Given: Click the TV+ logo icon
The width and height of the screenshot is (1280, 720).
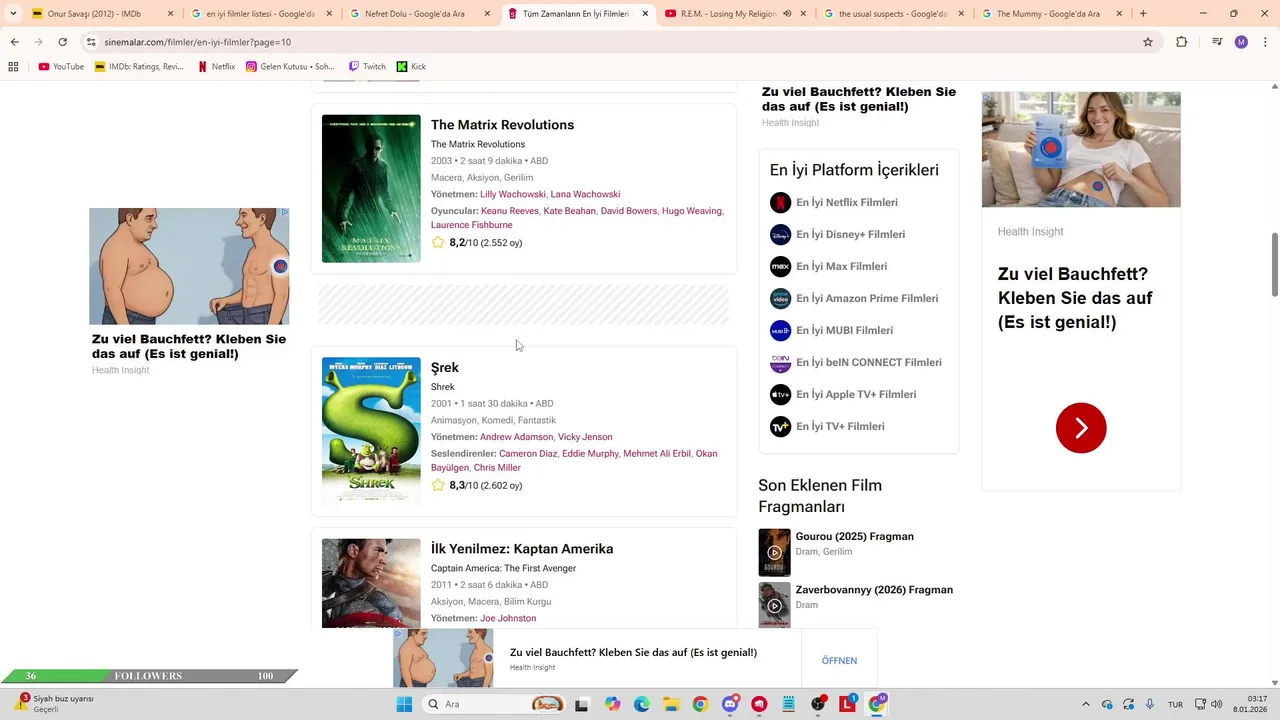Looking at the screenshot, I should 780,427.
